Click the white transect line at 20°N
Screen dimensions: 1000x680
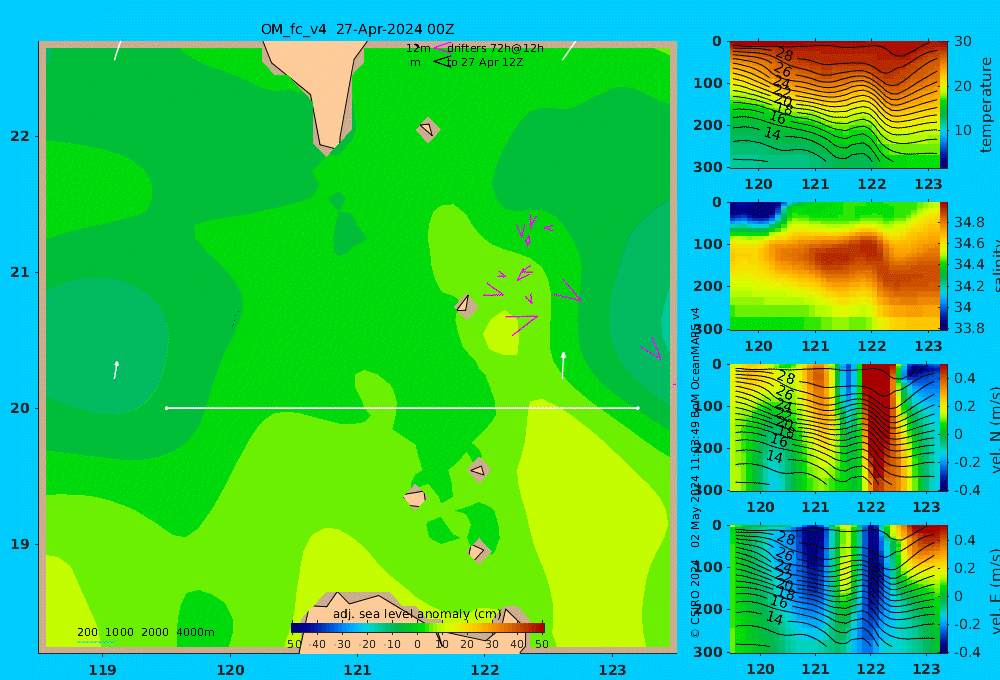coord(402,408)
